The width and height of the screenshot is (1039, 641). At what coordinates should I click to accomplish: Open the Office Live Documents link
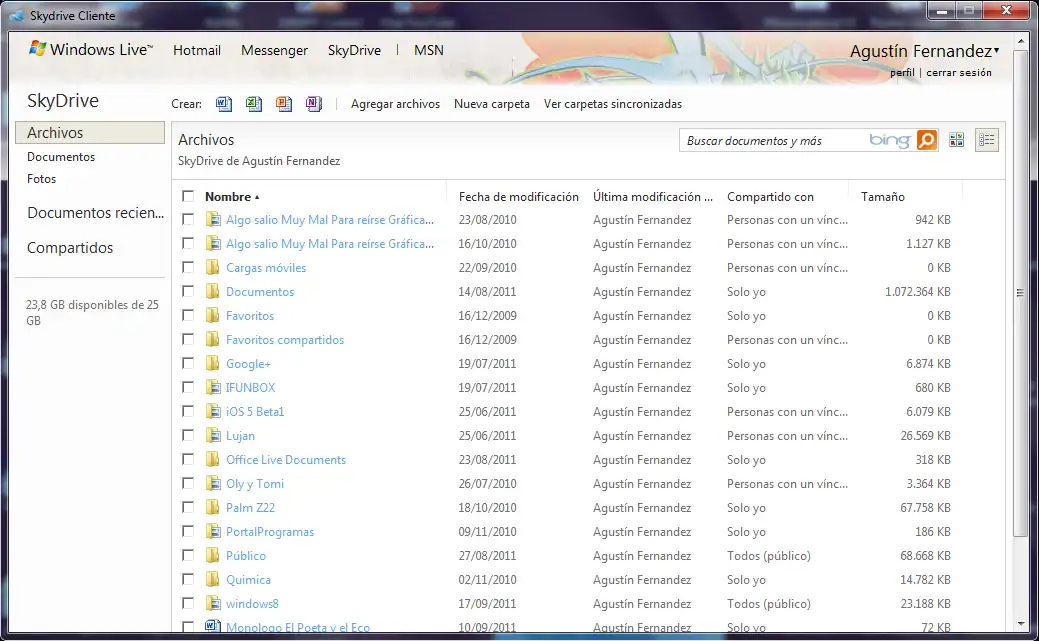[286, 460]
